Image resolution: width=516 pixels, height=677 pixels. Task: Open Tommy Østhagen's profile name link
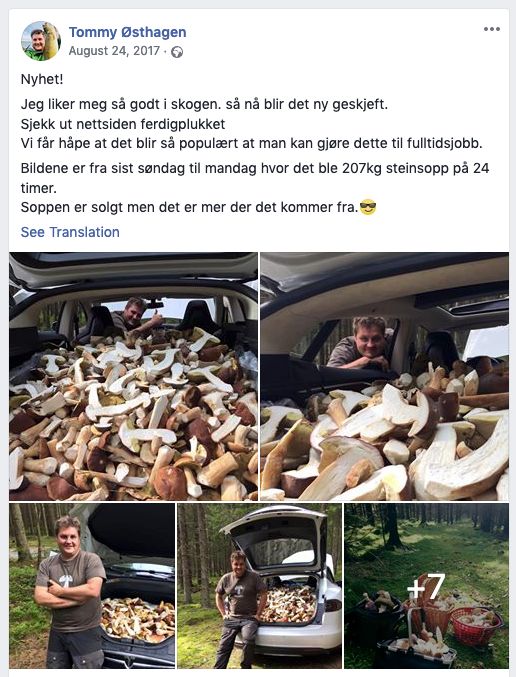pyautogui.click(x=127, y=32)
